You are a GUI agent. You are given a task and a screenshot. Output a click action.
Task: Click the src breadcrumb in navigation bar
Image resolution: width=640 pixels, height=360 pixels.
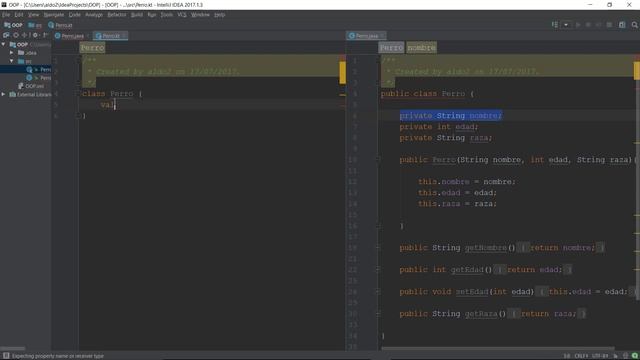[35, 25]
